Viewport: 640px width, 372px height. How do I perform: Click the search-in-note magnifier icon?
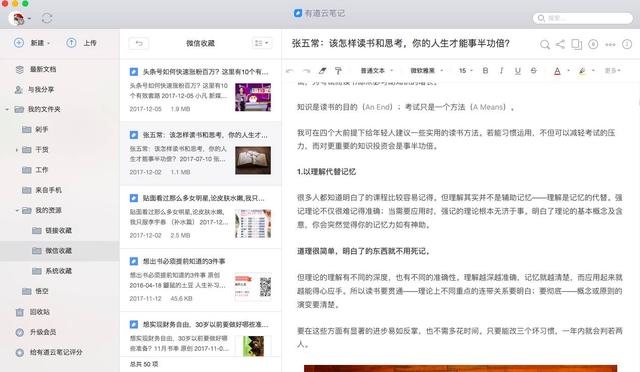[544, 44]
